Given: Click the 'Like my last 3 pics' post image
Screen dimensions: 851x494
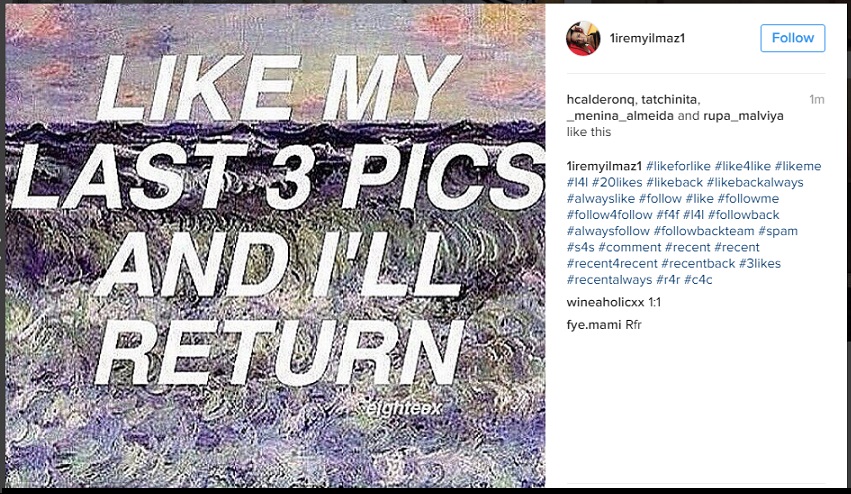Looking at the screenshot, I should (275, 245).
